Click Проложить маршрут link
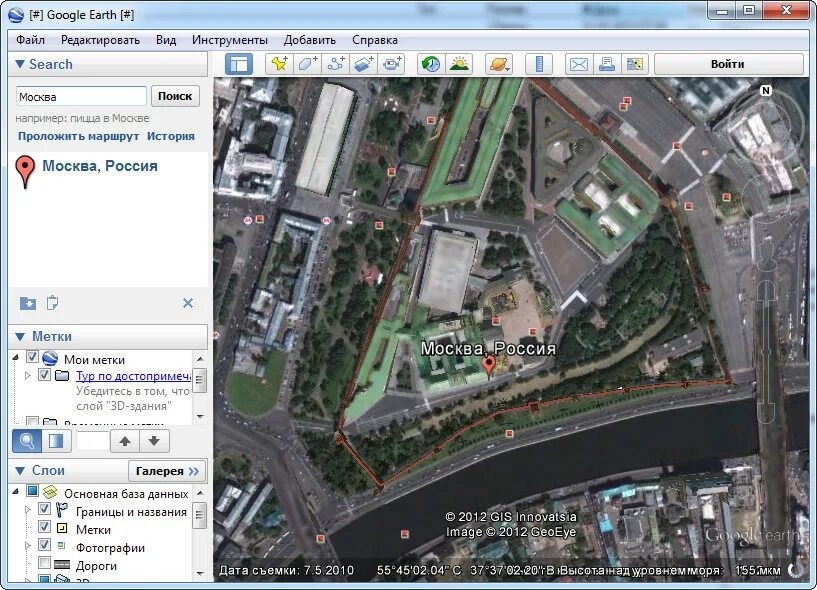 [x=78, y=136]
